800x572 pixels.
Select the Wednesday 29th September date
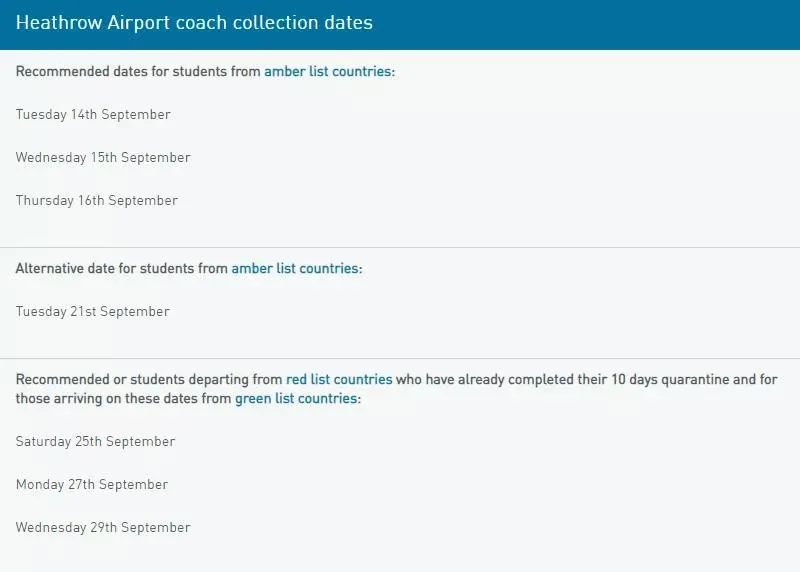[x=103, y=528]
